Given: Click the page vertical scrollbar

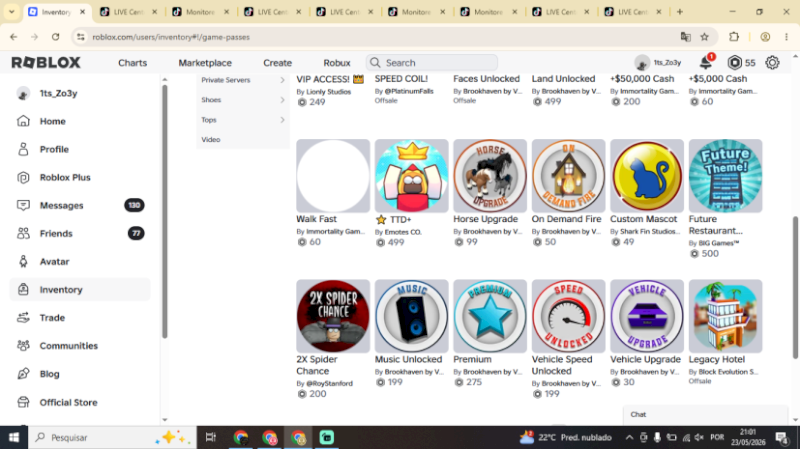Looking at the screenshot, I should (x=795, y=287).
